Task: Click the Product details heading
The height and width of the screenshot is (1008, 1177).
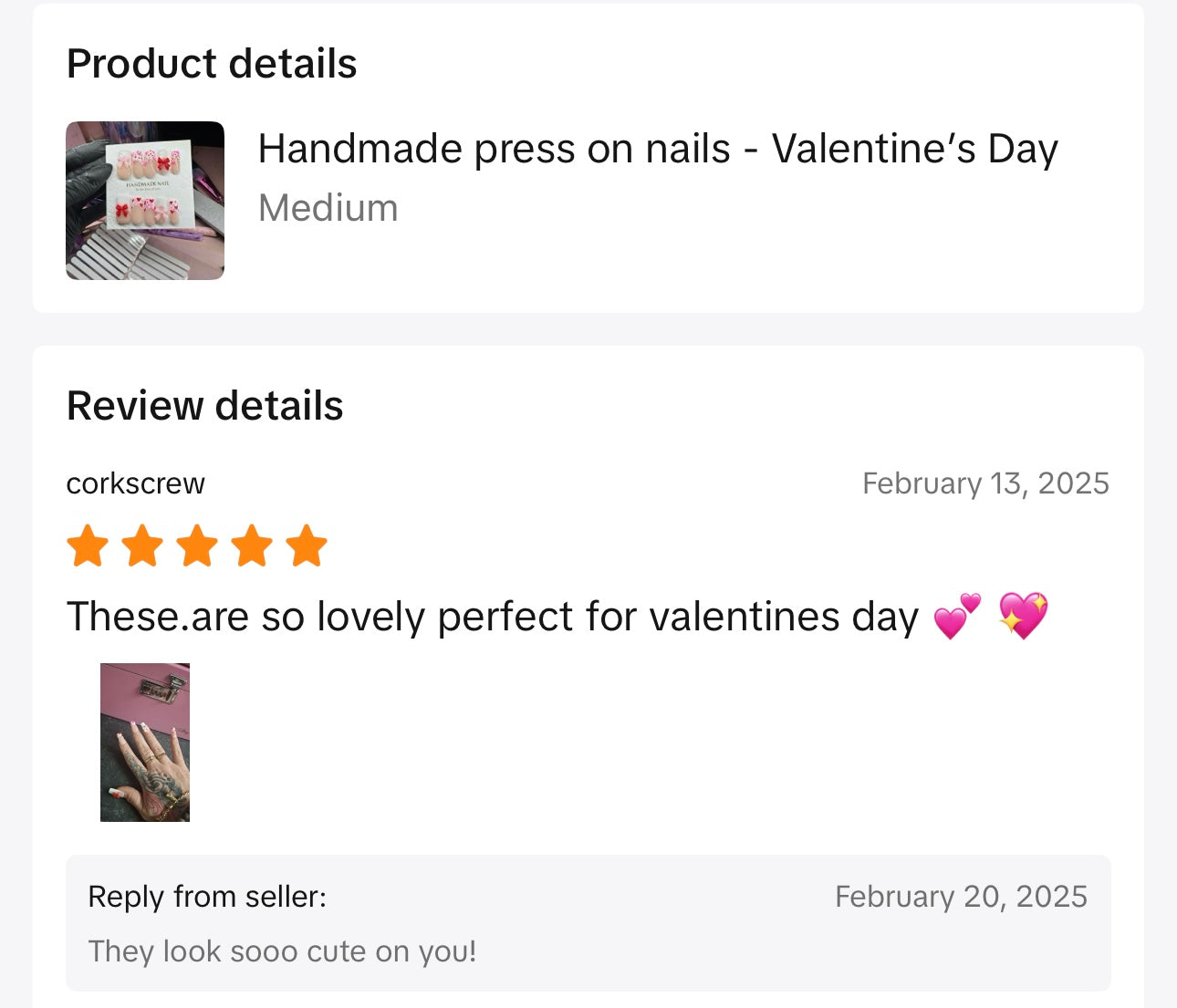Action: 212,64
